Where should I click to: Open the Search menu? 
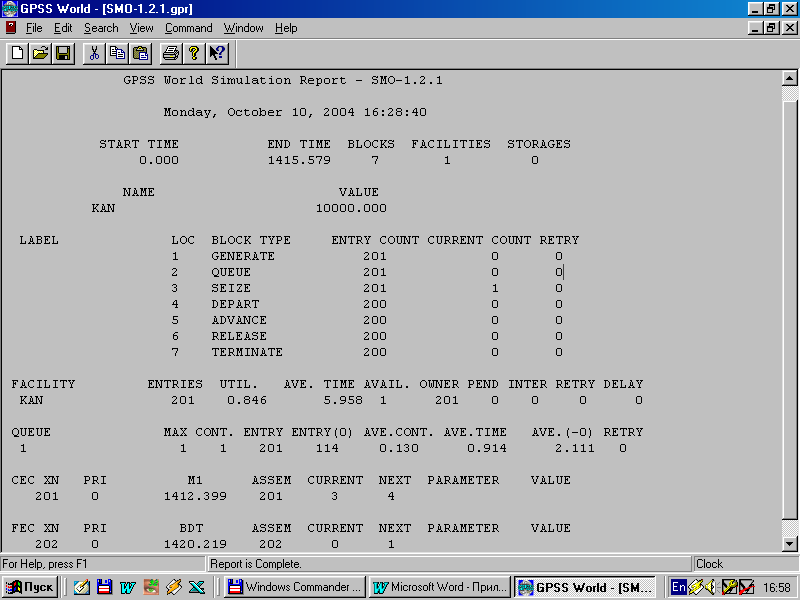point(101,28)
